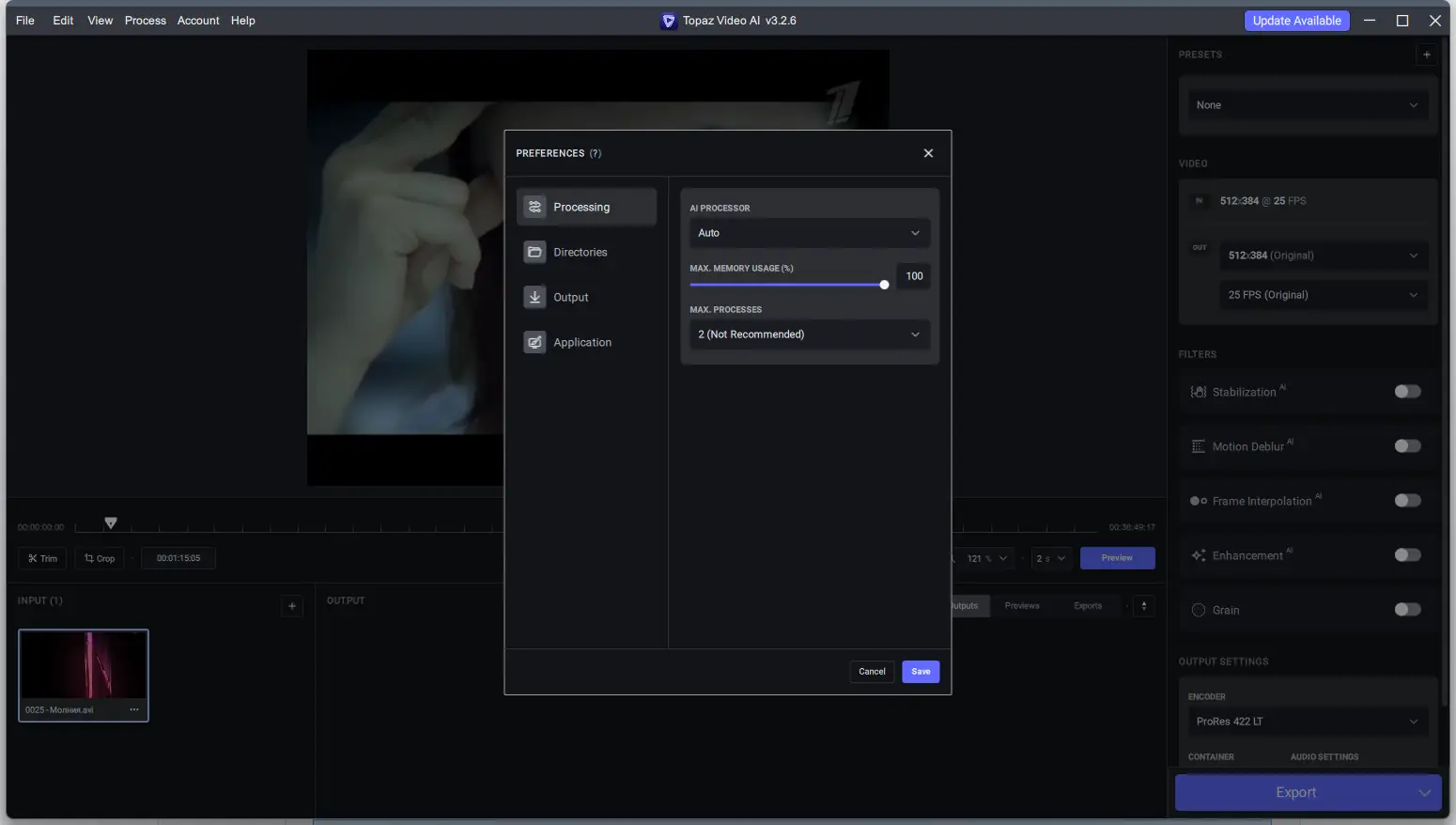Open the Application preferences section
The image size is (1456, 825).
point(586,342)
